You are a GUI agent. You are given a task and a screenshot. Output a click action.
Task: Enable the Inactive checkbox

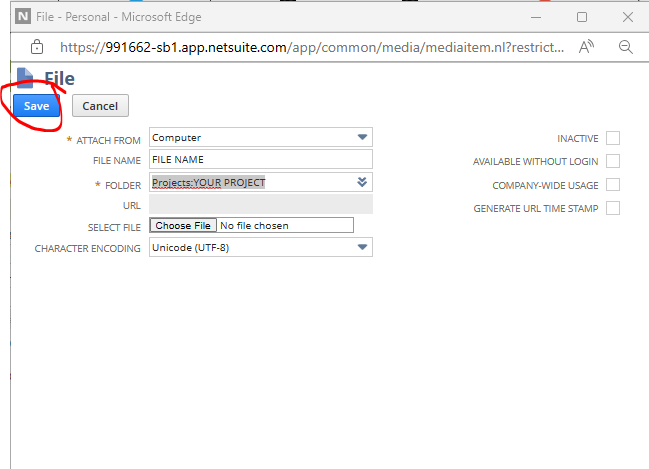pyautogui.click(x=613, y=138)
